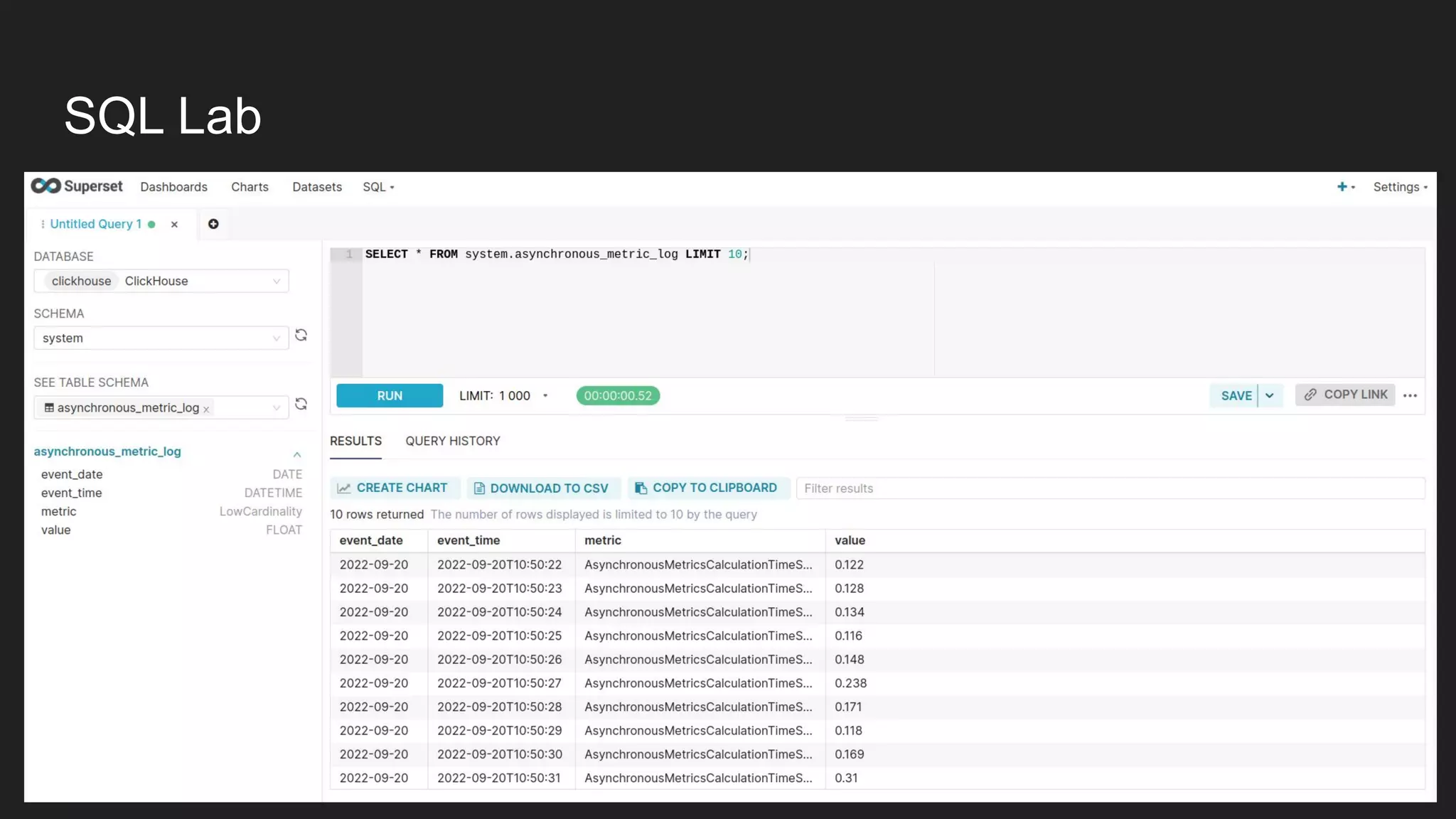
Task: Close the Untitled Query 1 tab
Action: 174,225
